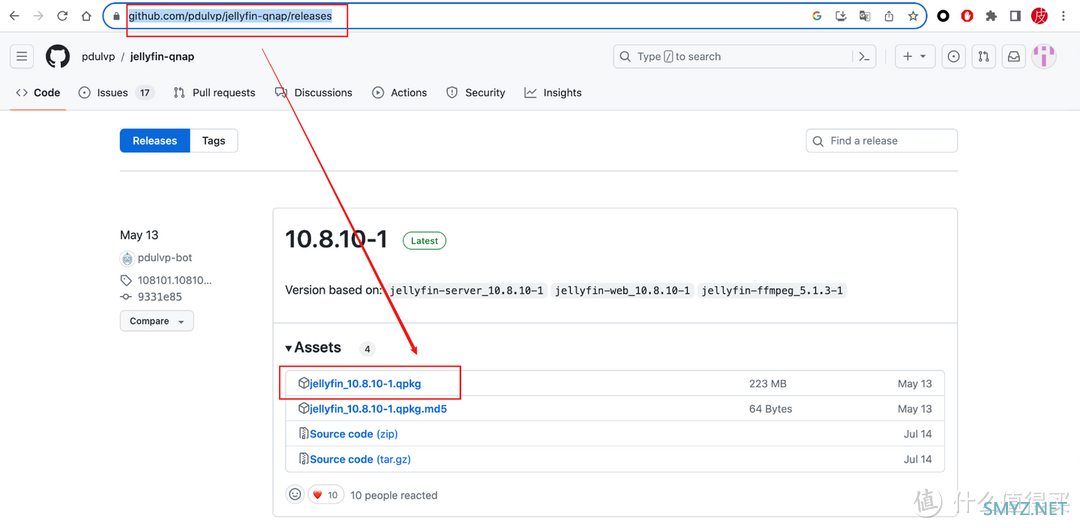The image size is (1080, 528).
Task: Bookmark this page with the star icon
Action: (913, 16)
